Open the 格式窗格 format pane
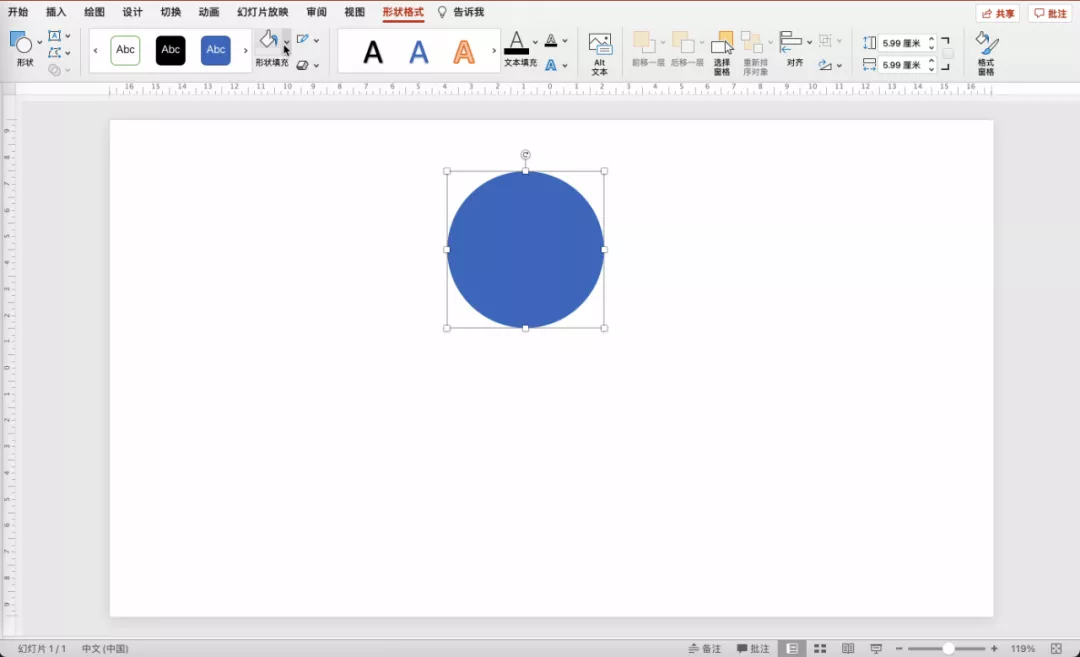Image resolution: width=1080 pixels, height=657 pixels. [986, 53]
